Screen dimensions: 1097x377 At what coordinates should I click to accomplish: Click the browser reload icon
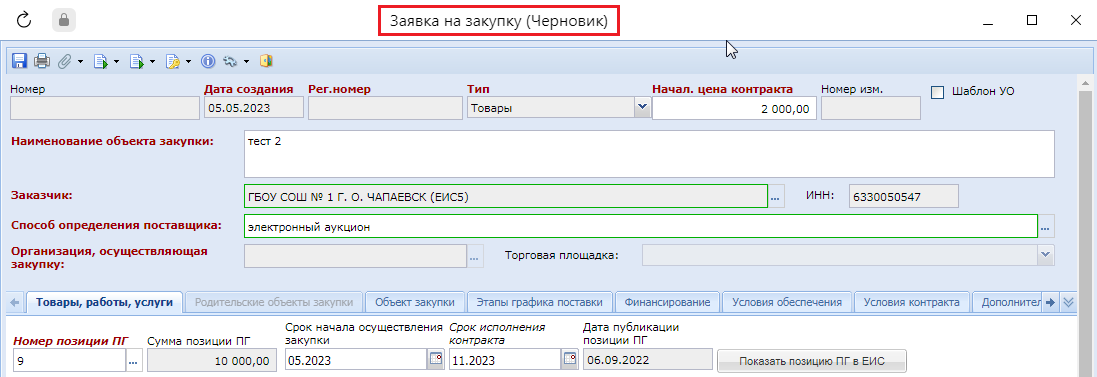[24, 21]
